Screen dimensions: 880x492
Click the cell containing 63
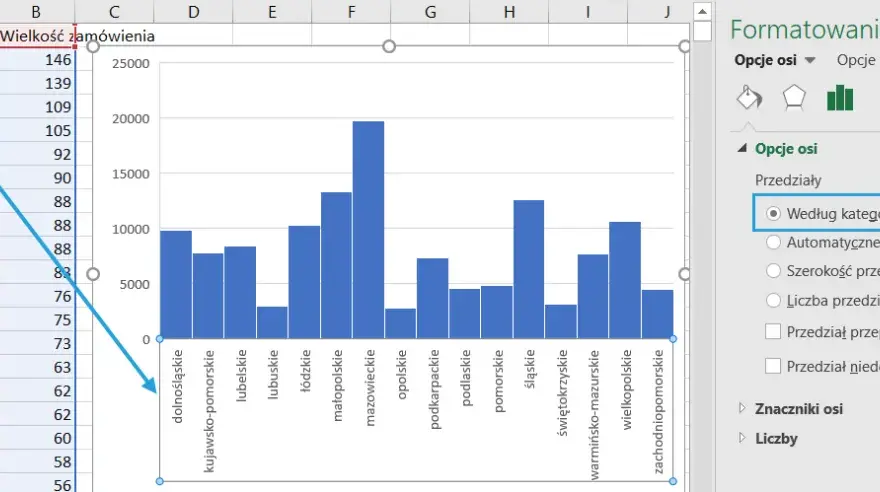pyautogui.click(x=37, y=367)
